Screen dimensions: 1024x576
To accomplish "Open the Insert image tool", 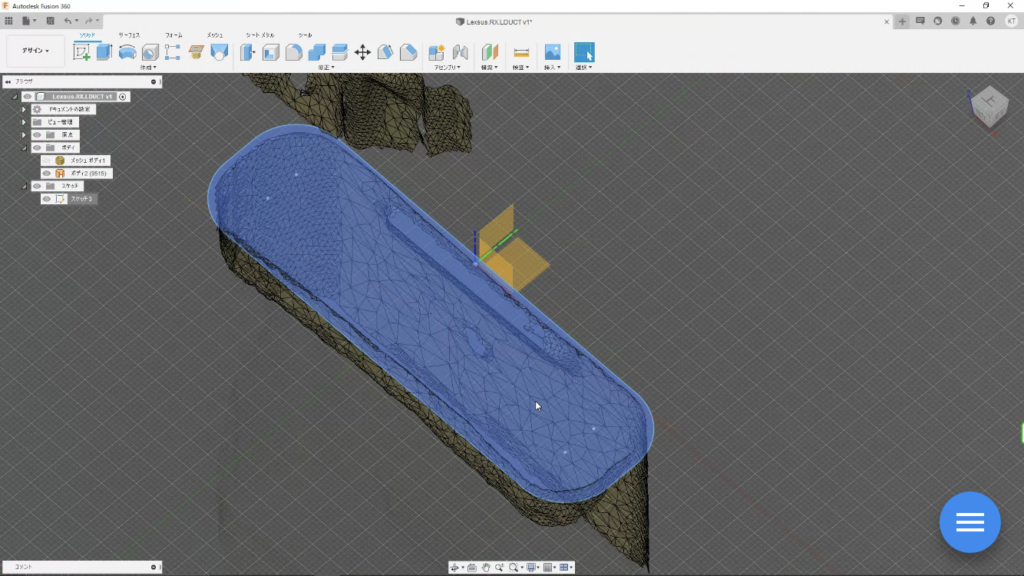I will click(552, 52).
